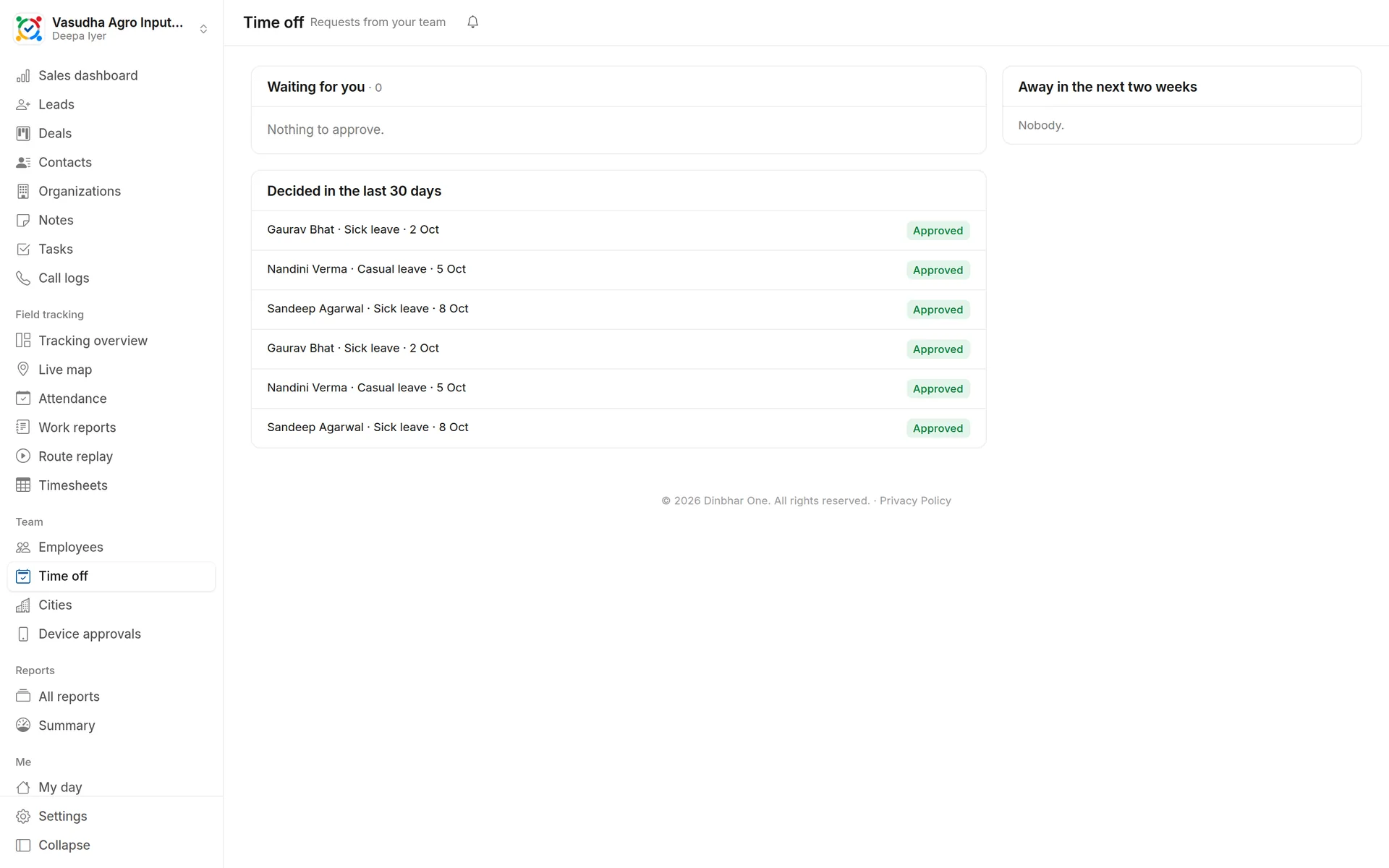Click the Attendance calendar icon

click(x=23, y=399)
